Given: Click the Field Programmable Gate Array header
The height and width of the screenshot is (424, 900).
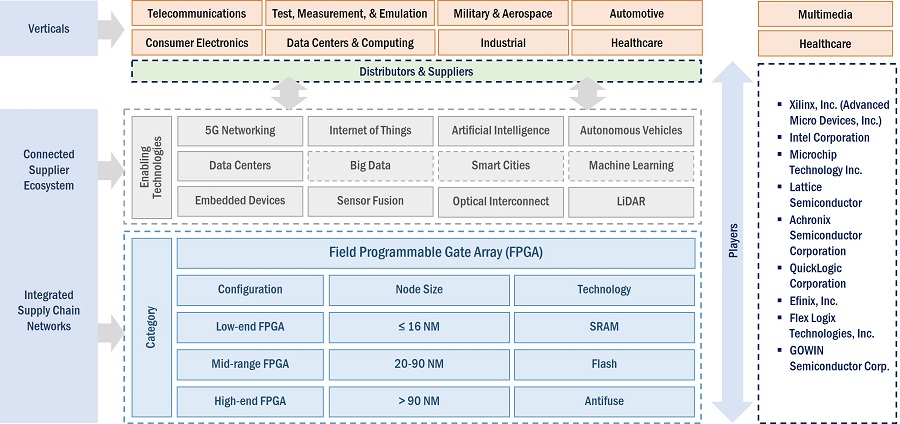Looking at the screenshot, I should pyautogui.click(x=435, y=253).
